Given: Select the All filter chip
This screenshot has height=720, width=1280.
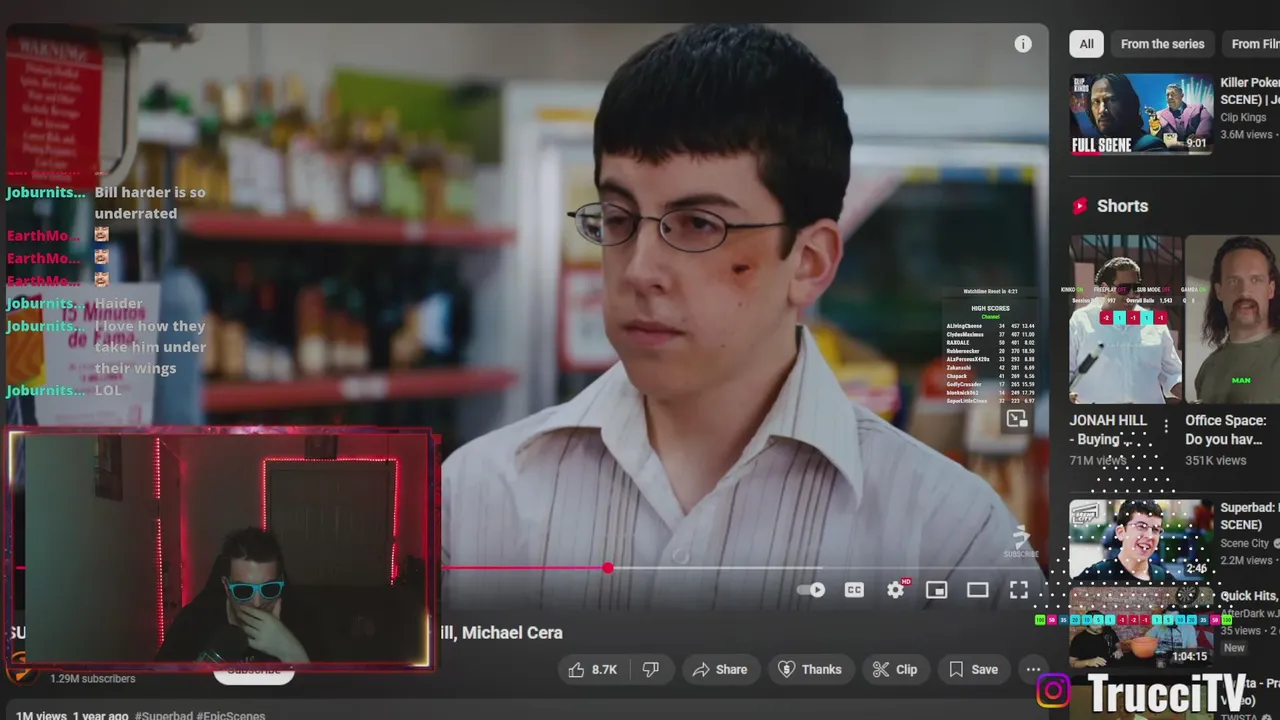Looking at the screenshot, I should [1086, 44].
